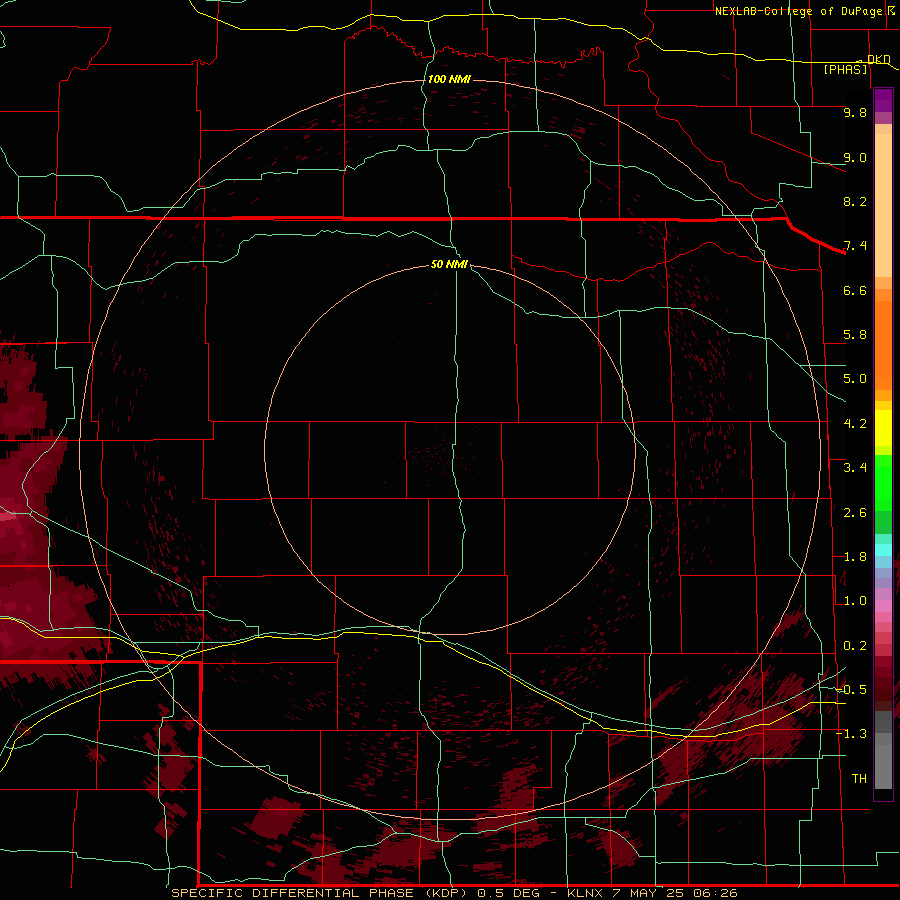Pick the yellow color bar segment

point(883,428)
